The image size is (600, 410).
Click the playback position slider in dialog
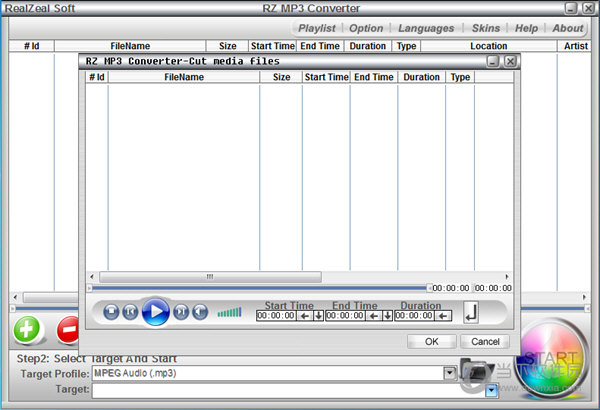[x=259, y=288]
